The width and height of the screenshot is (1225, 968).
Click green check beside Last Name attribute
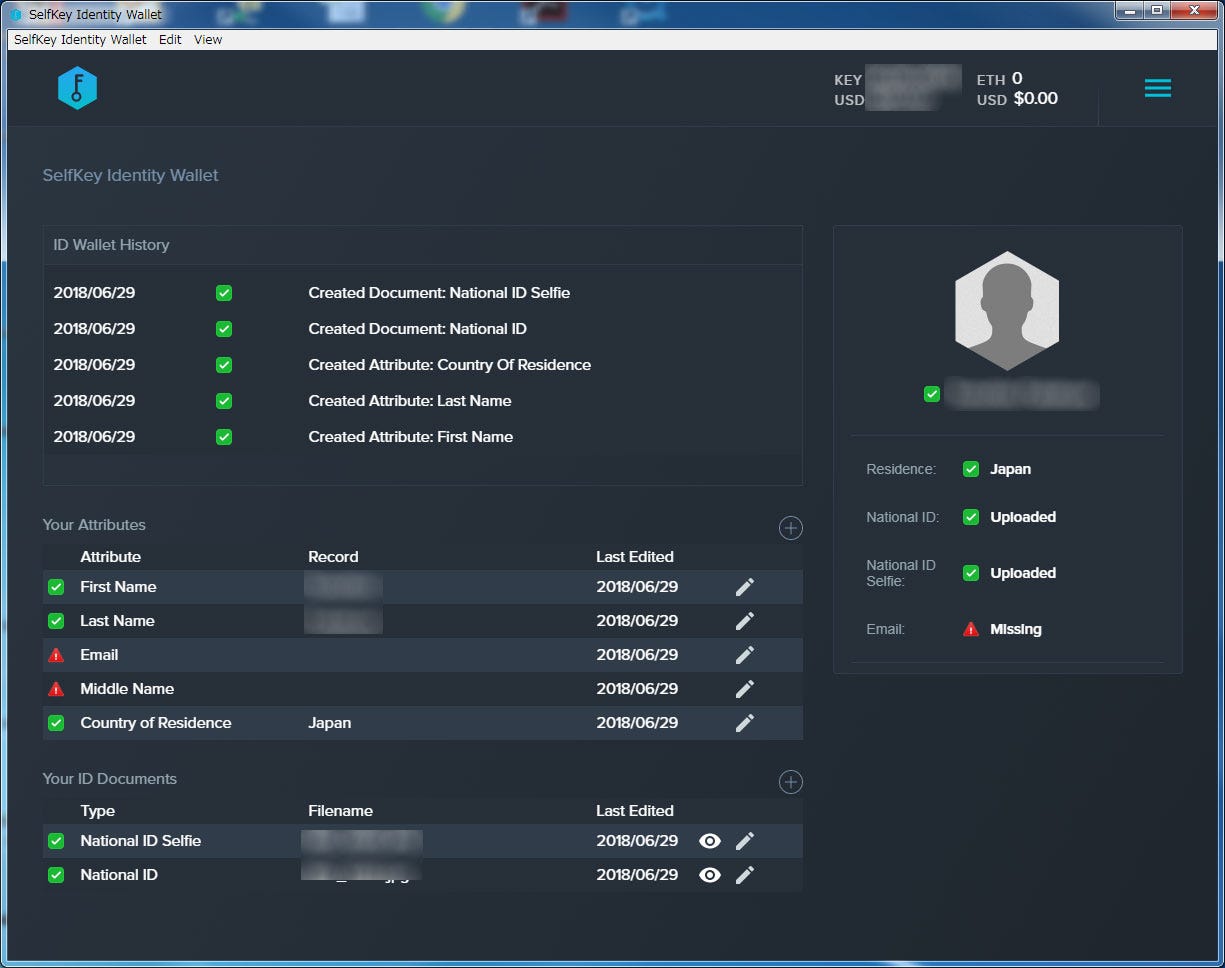tap(56, 621)
